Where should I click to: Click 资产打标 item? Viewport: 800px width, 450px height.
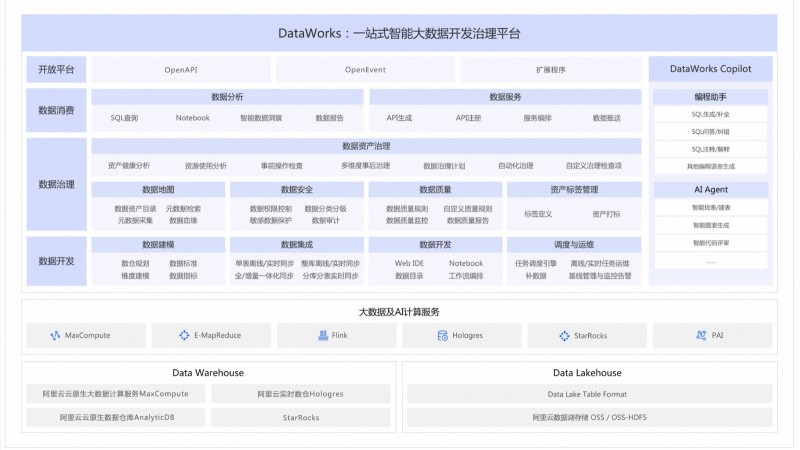(606, 214)
